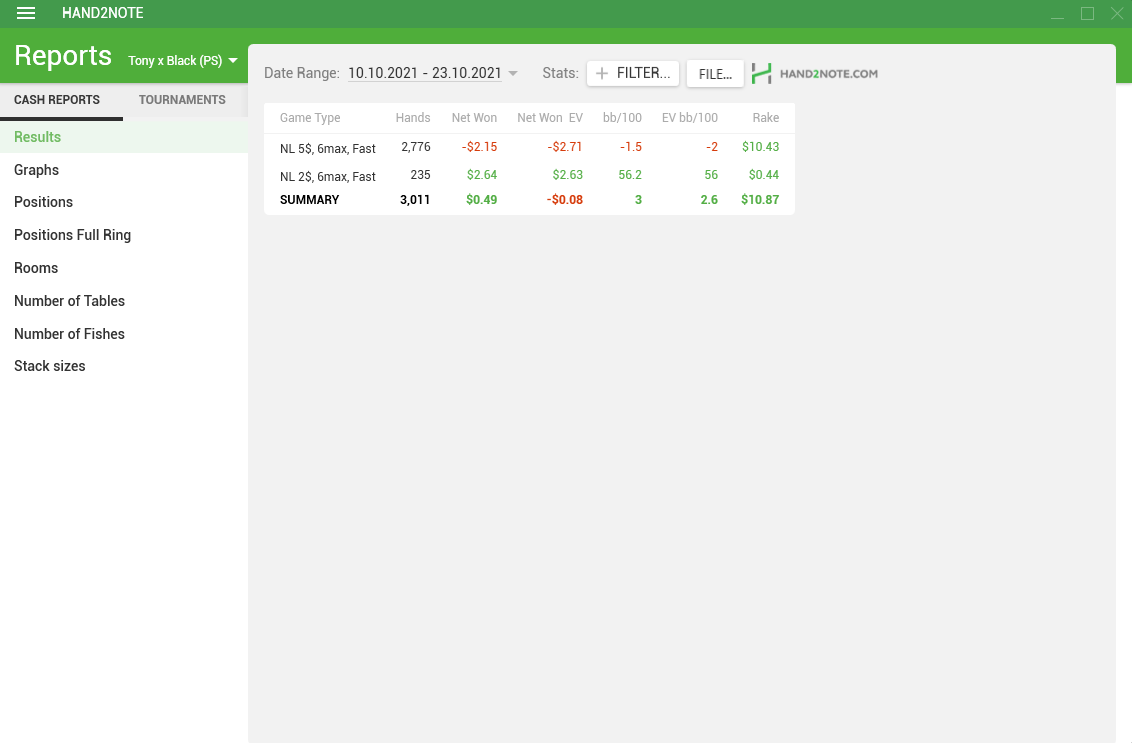Sort by the Rake column header
The image size is (1132, 743).
click(x=766, y=118)
